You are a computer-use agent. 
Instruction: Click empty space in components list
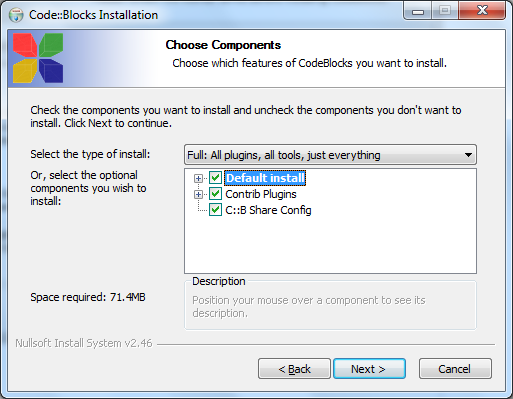coord(330,245)
